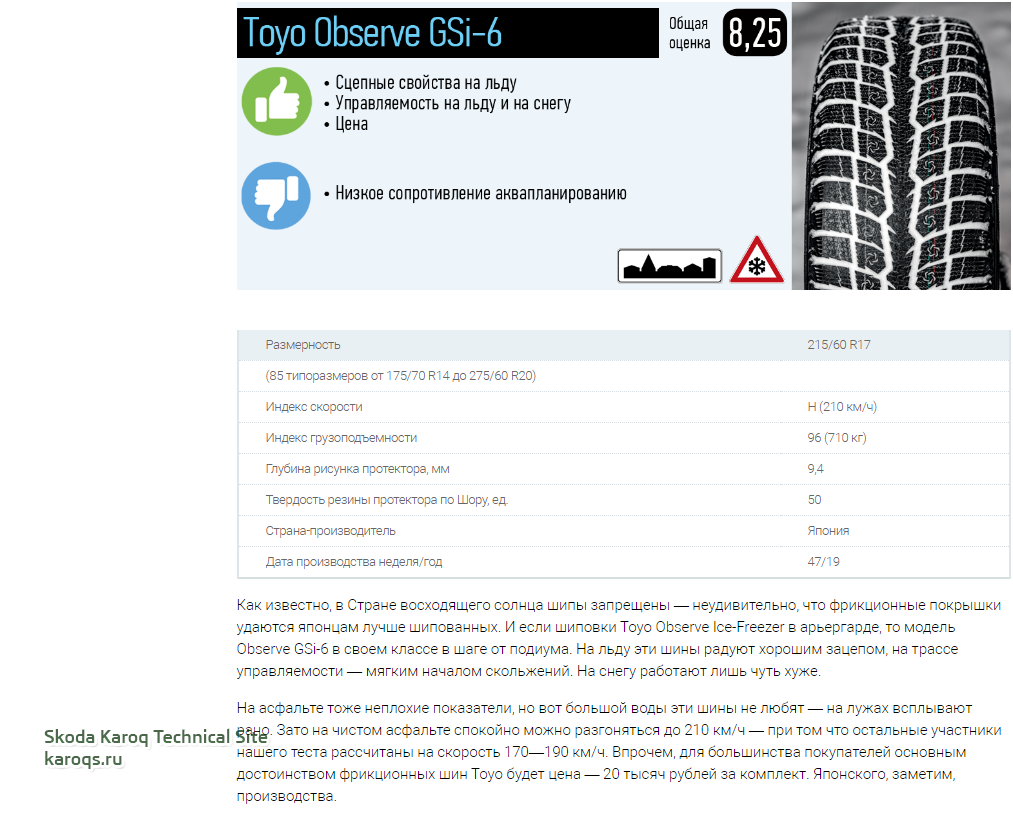This screenshot has width=1013, height=815.
Task: Click the "Размерность" table row label
Action: 303,345
